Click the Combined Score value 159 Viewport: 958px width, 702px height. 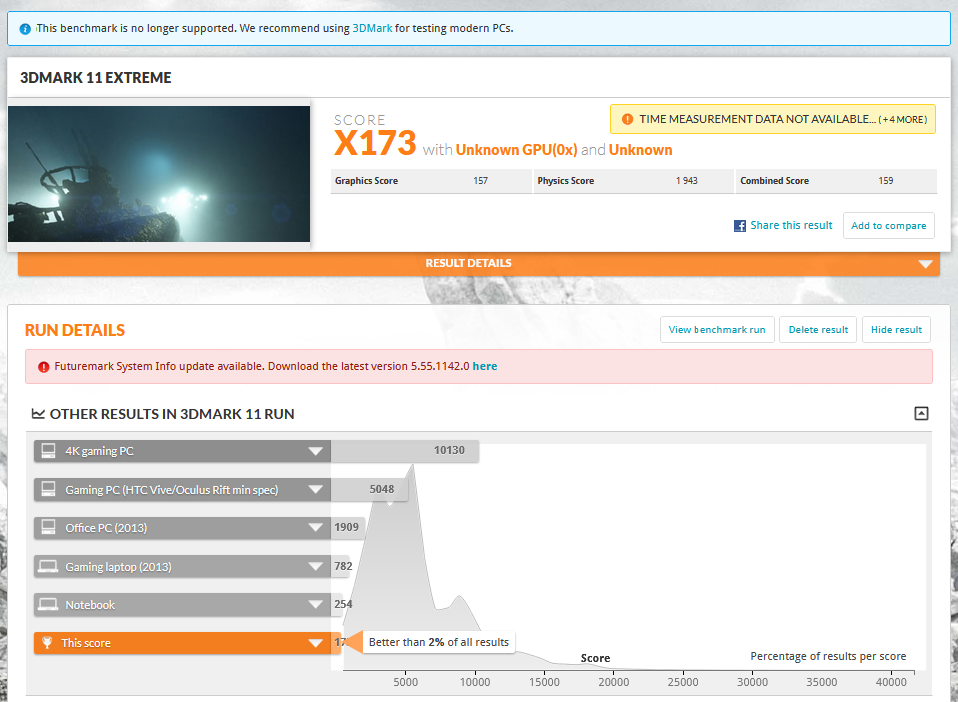[886, 181]
